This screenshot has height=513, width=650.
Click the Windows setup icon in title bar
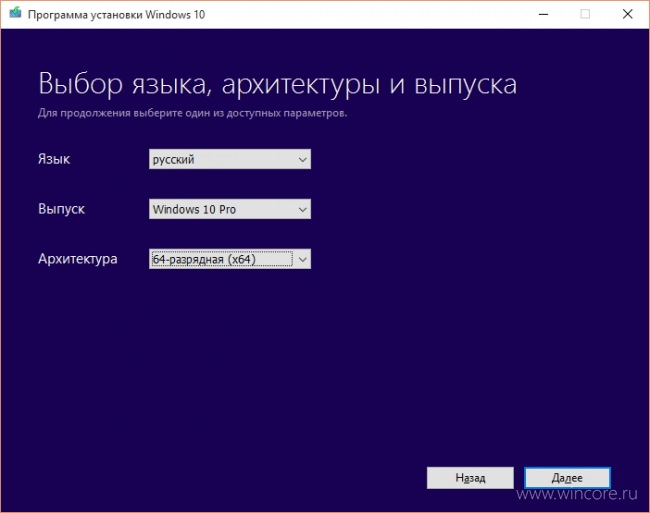click(x=15, y=13)
